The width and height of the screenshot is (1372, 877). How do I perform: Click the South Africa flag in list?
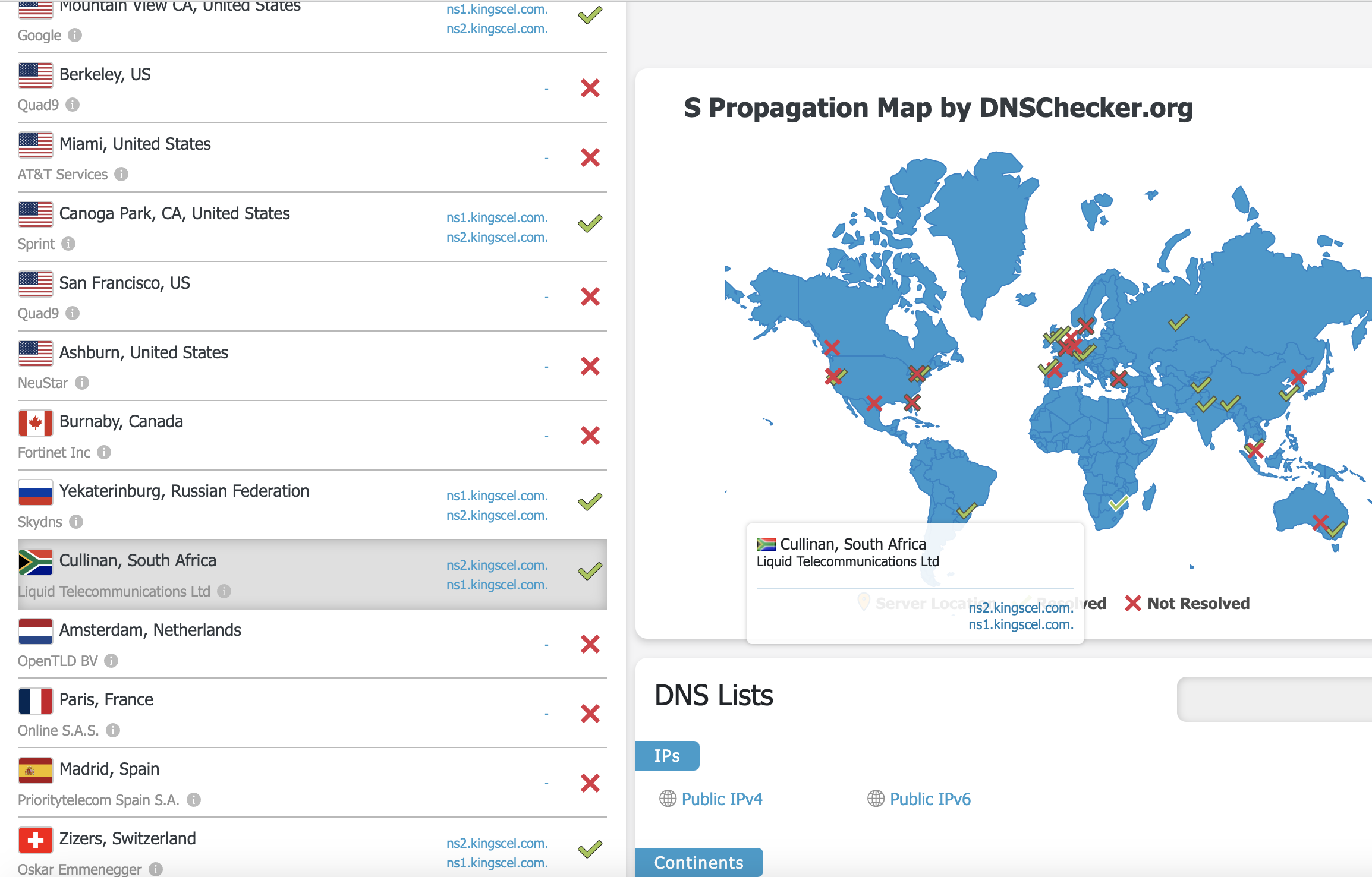tap(36, 561)
